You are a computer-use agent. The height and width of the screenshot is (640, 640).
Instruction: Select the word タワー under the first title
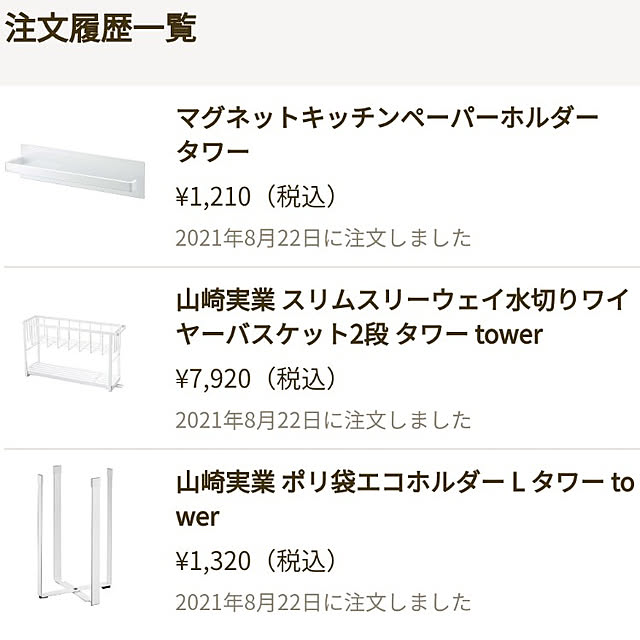pos(213,151)
